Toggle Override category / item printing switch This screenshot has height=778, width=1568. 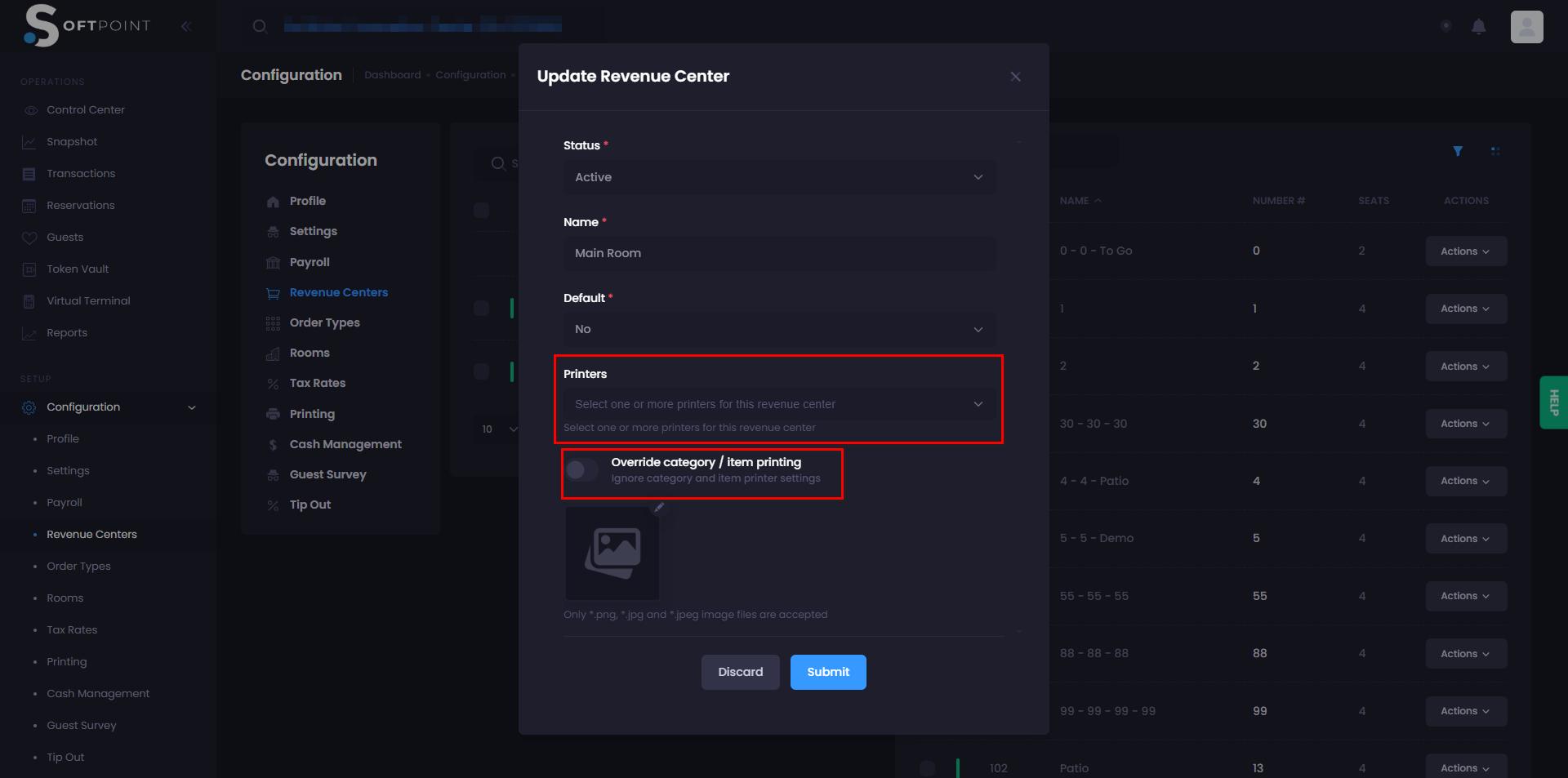point(582,469)
